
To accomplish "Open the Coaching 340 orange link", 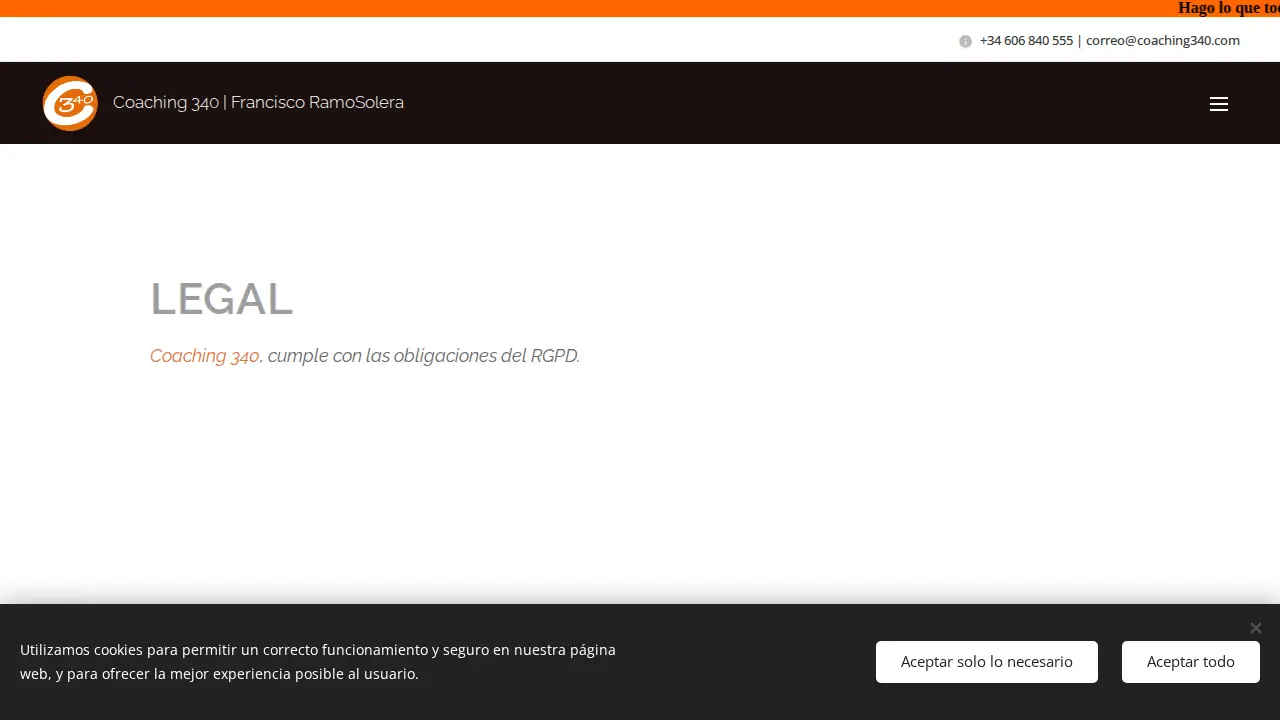I will 205,356.
